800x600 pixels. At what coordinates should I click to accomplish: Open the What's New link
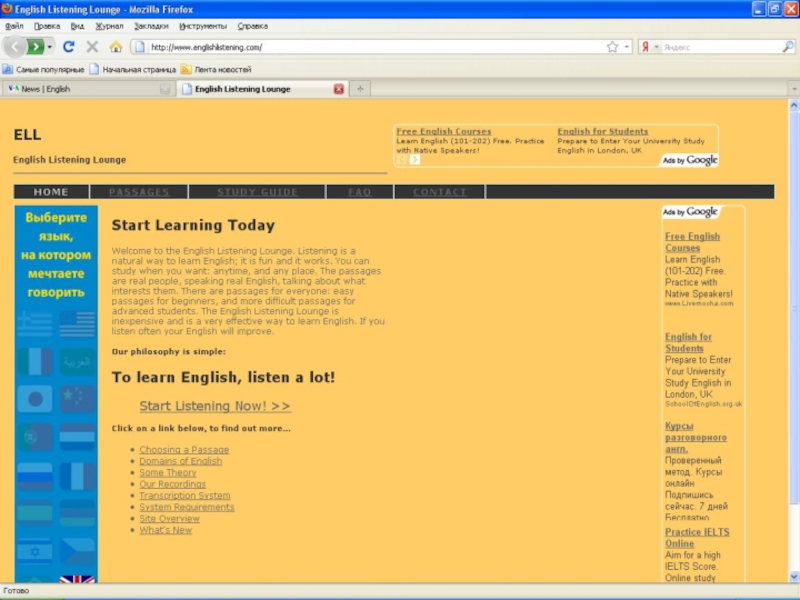click(165, 530)
